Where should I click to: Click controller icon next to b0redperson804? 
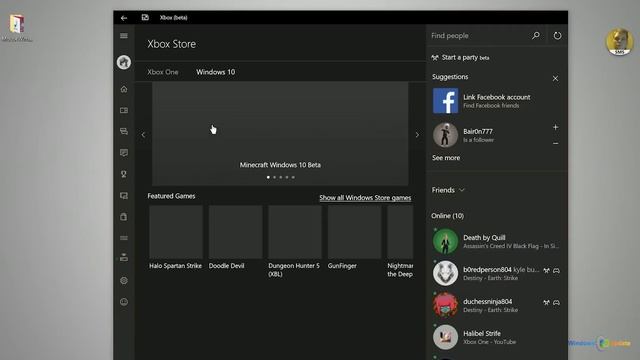[x=556, y=271]
